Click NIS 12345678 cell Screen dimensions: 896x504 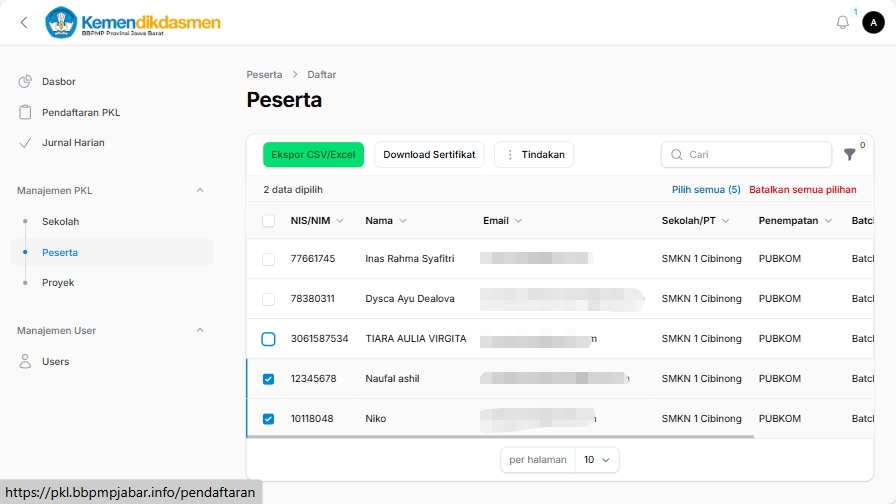313,379
